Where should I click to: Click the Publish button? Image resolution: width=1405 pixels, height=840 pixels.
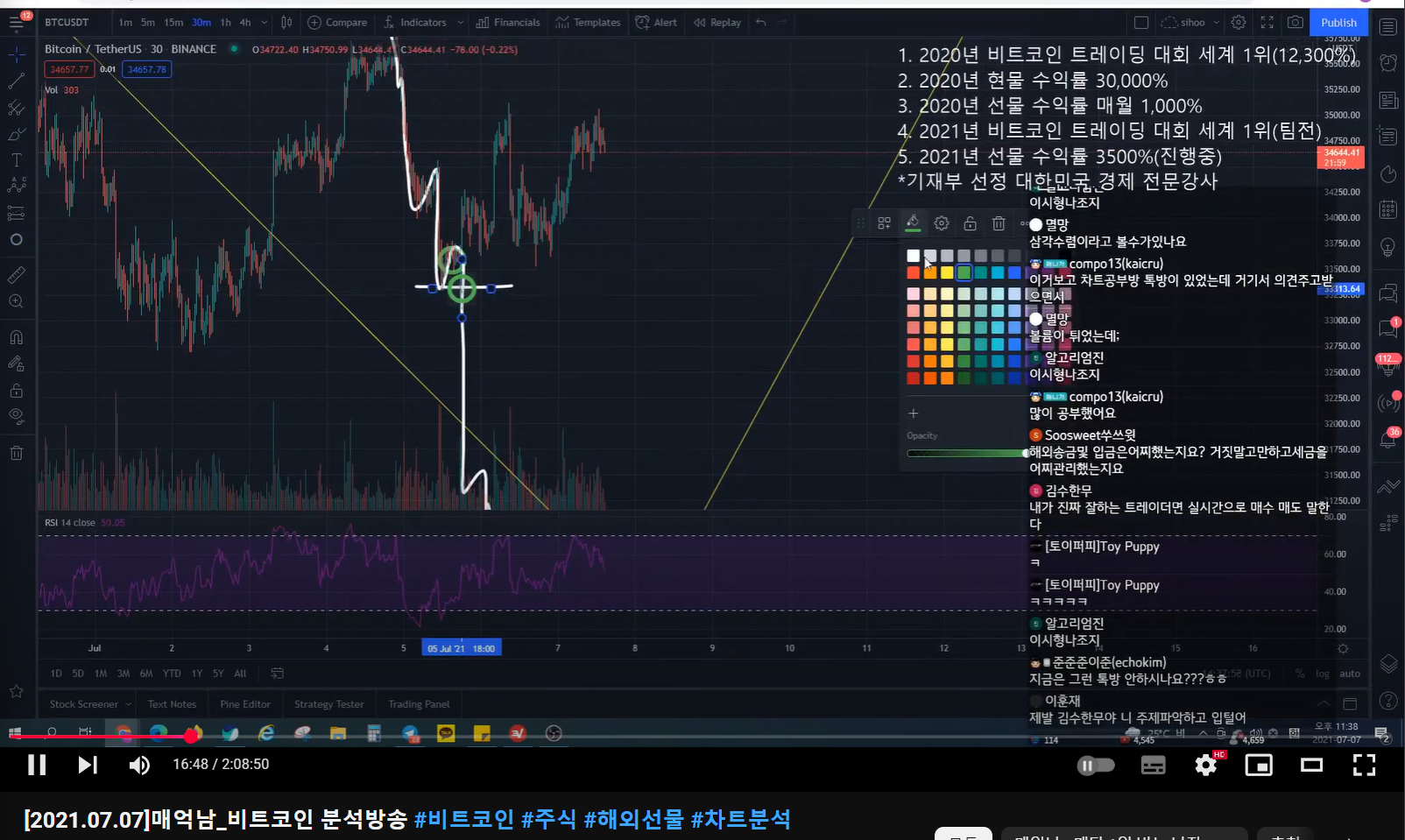1338,23
